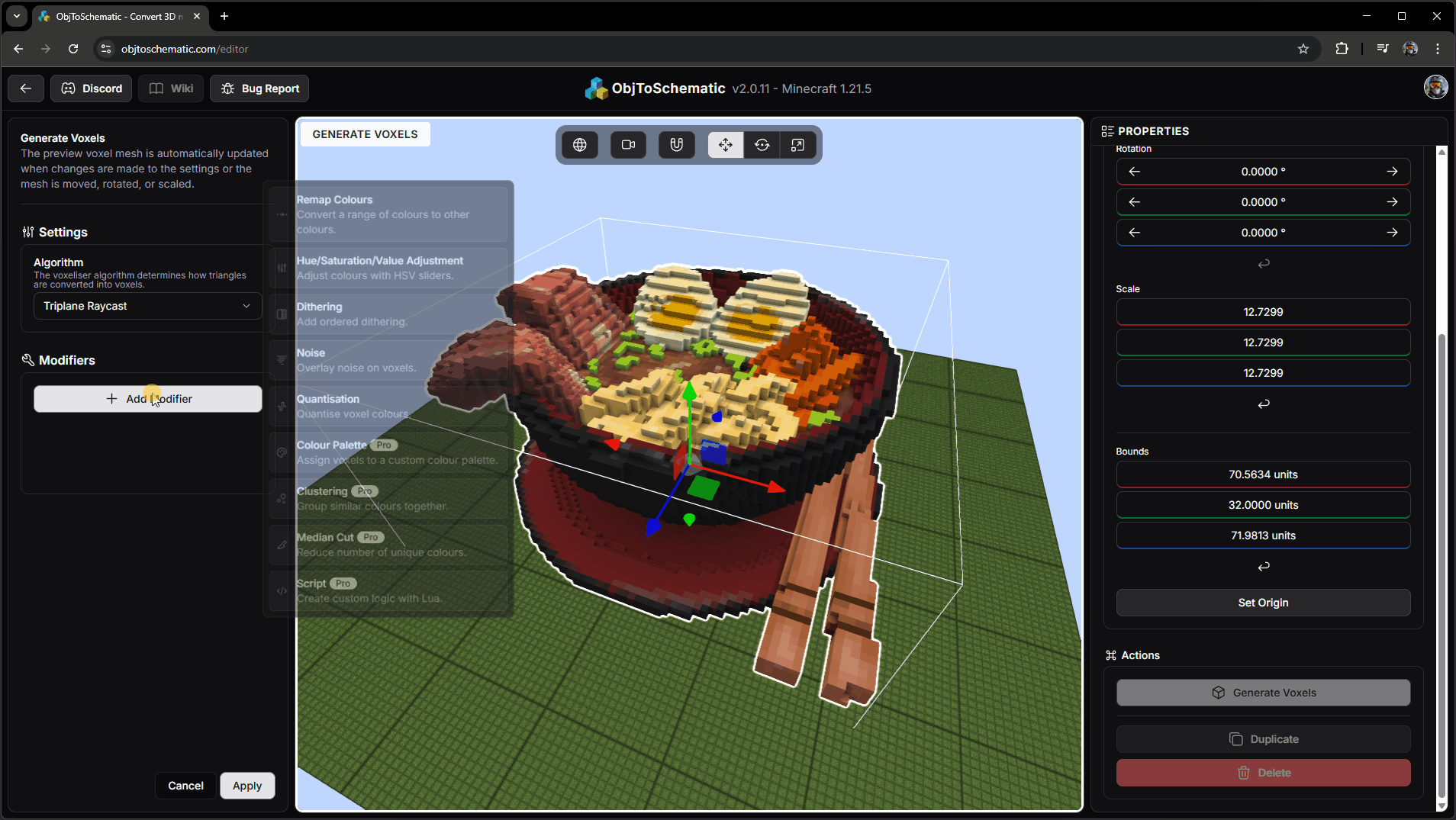Image resolution: width=1456 pixels, height=820 pixels.
Task: Click the 71.9813 units bounds field
Action: pyautogui.click(x=1263, y=535)
